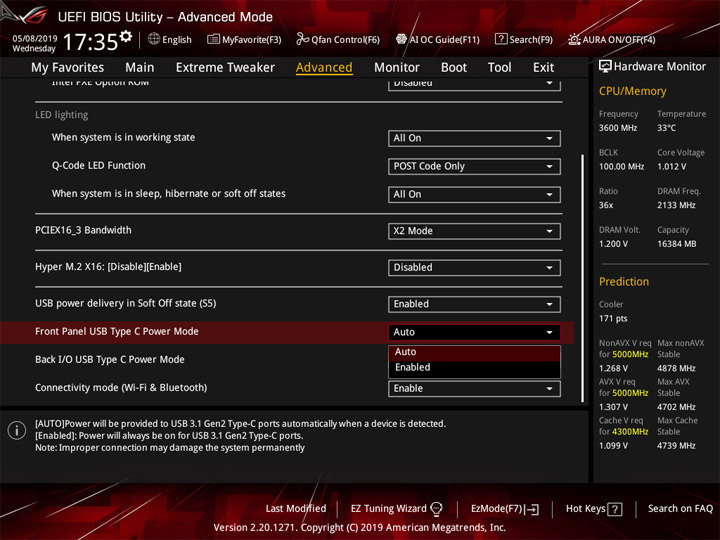Image resolution: width=720 pixels, height=540 pixels.
Task: Click the EZ Tuning Wizard text
Action: pyautogui.click(x=388, y=509)
